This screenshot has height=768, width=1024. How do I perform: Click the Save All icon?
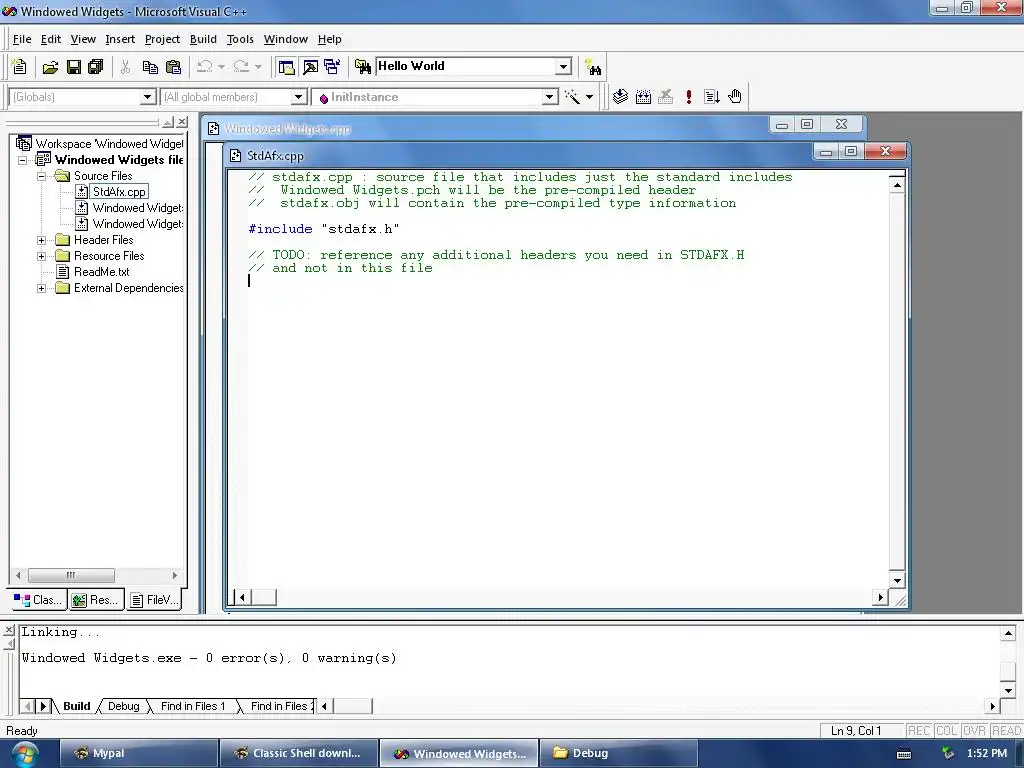pos(96,67)
